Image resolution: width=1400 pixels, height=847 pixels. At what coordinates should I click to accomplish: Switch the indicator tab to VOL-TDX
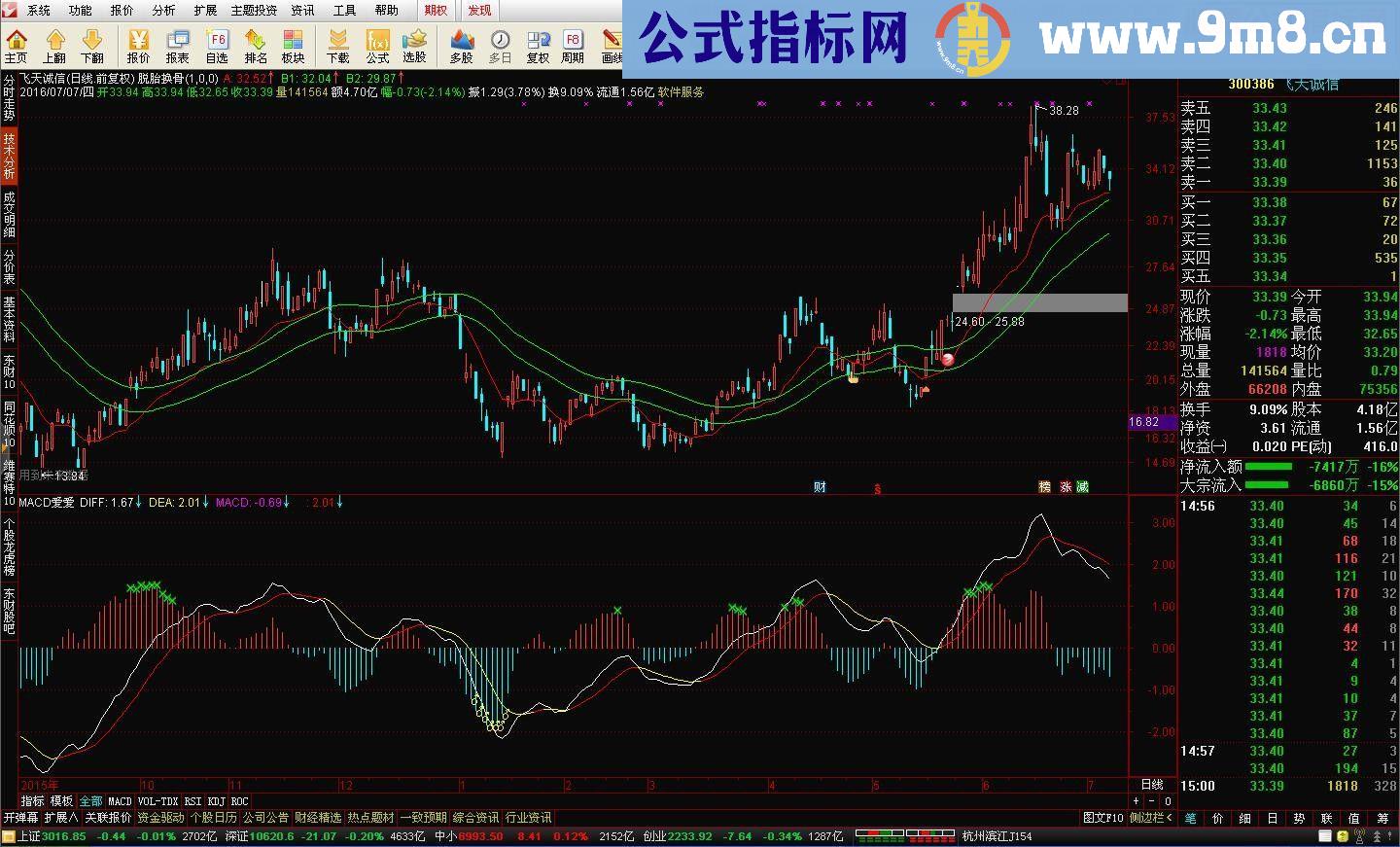[157, 801]
